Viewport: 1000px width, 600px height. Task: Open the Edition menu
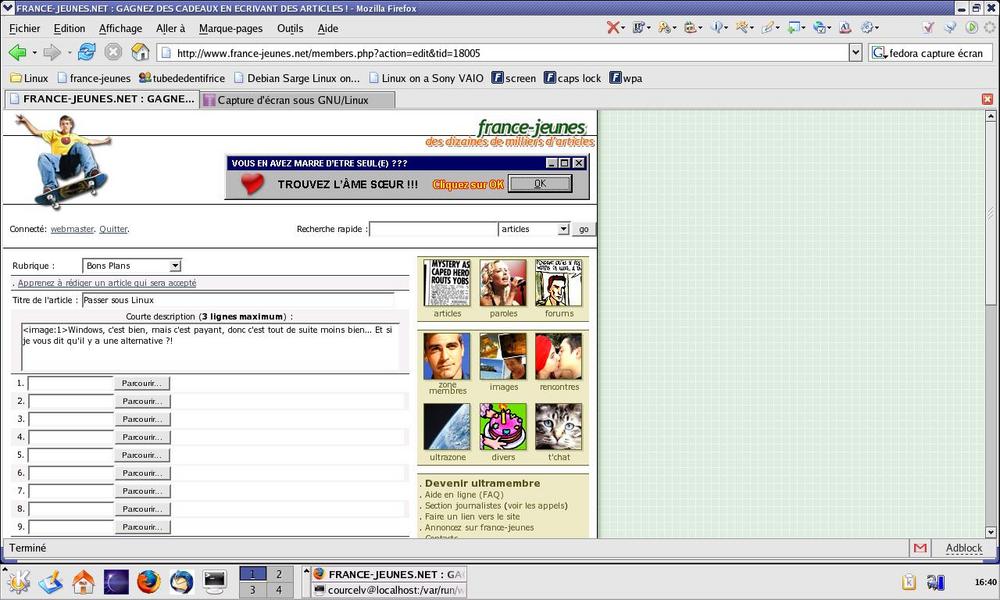point(69,28)
